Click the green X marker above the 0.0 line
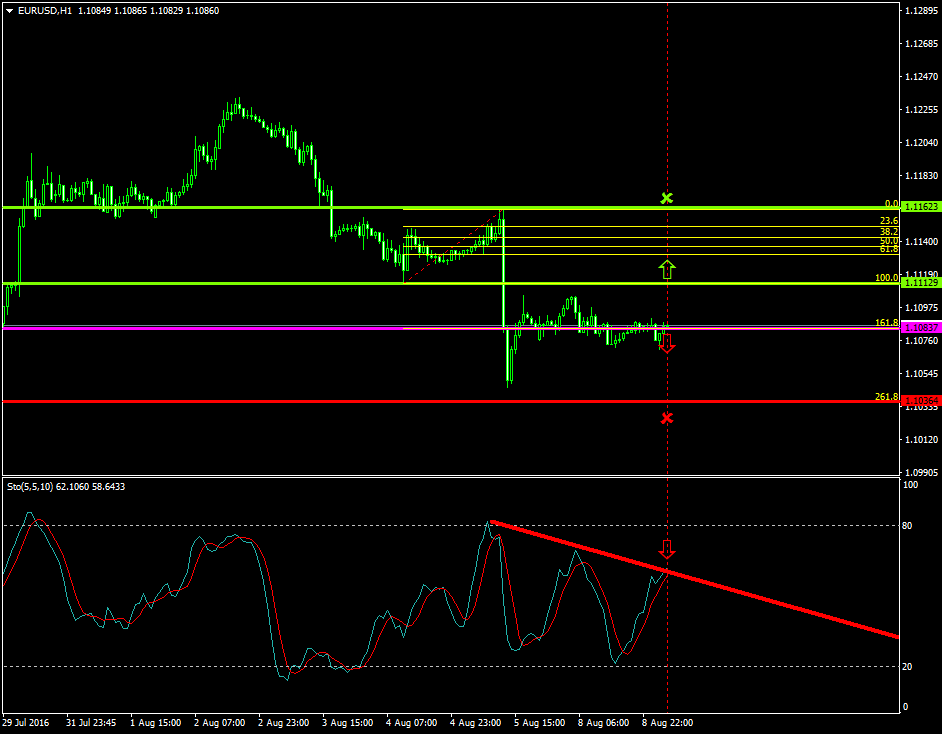The width and height of the screenshot is (942, 734). pyautogui.click(x=667, y=199)
